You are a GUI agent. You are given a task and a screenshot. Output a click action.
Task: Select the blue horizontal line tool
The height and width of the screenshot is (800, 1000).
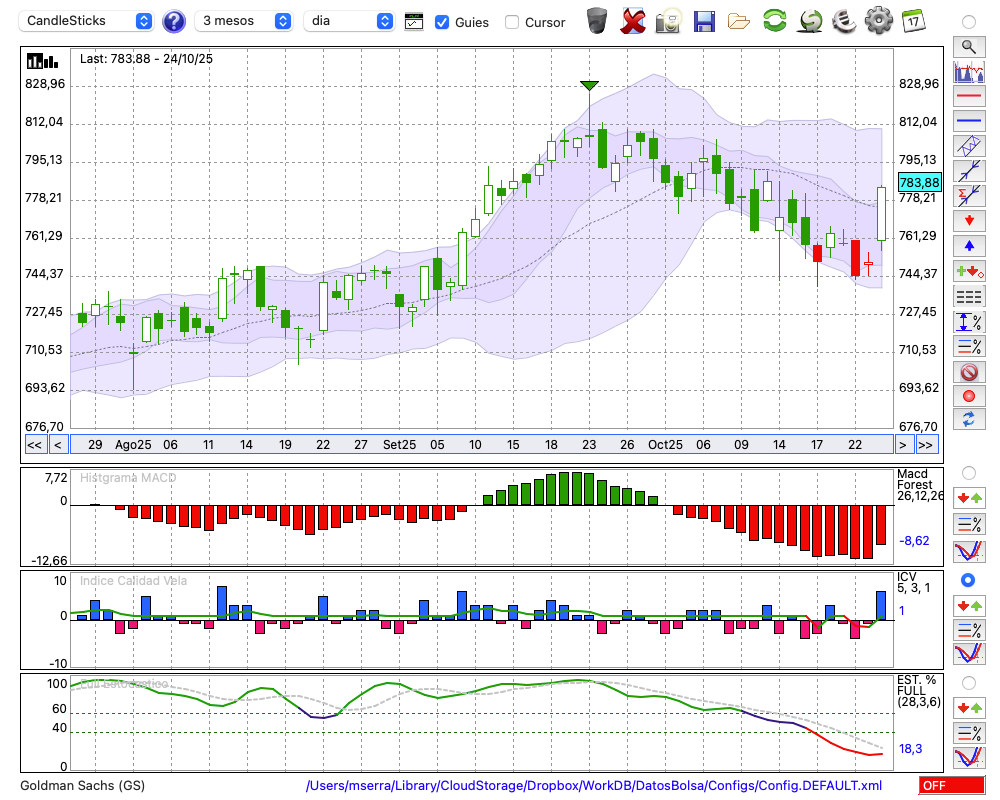(x=968, y=121)
